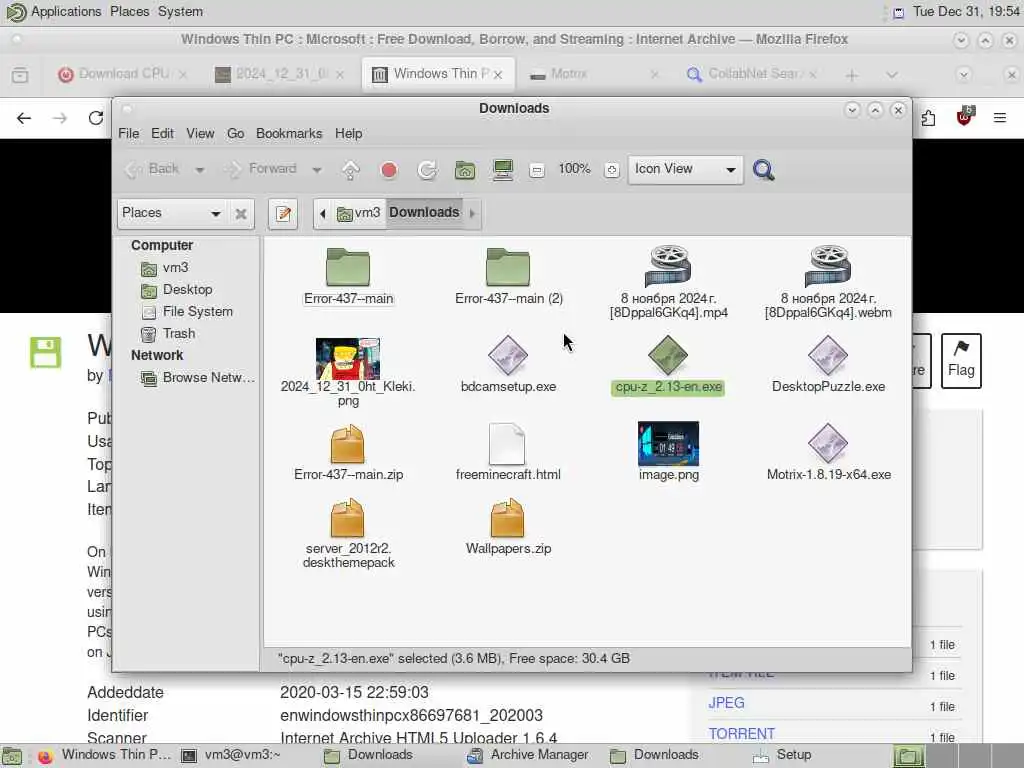Click the Forward navigation button
The image size is (1024, 768).
point(261,170)
